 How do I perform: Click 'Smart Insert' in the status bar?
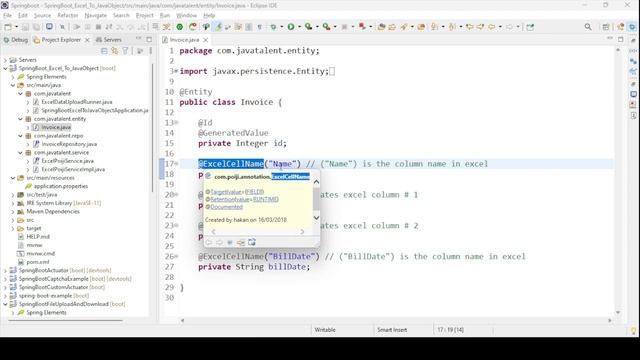click(x=392, y=330)
